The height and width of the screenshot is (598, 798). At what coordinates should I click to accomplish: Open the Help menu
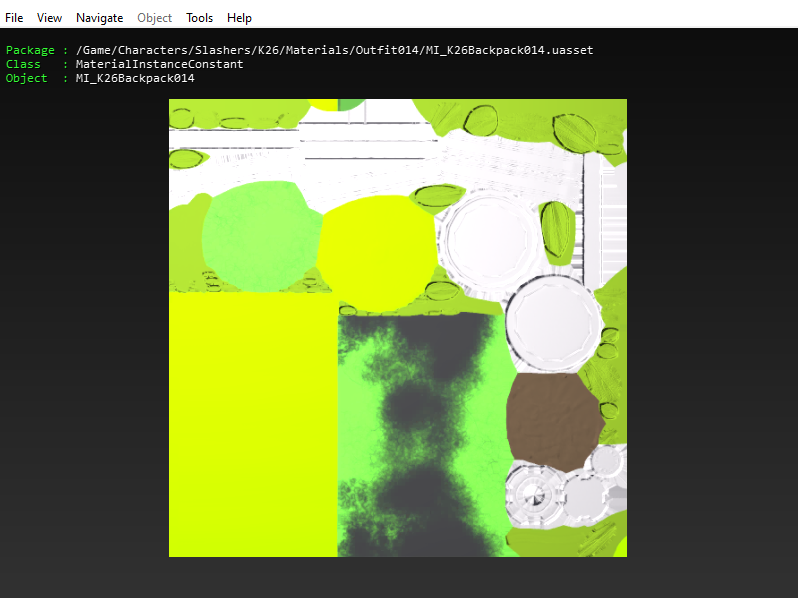[239, 18]
